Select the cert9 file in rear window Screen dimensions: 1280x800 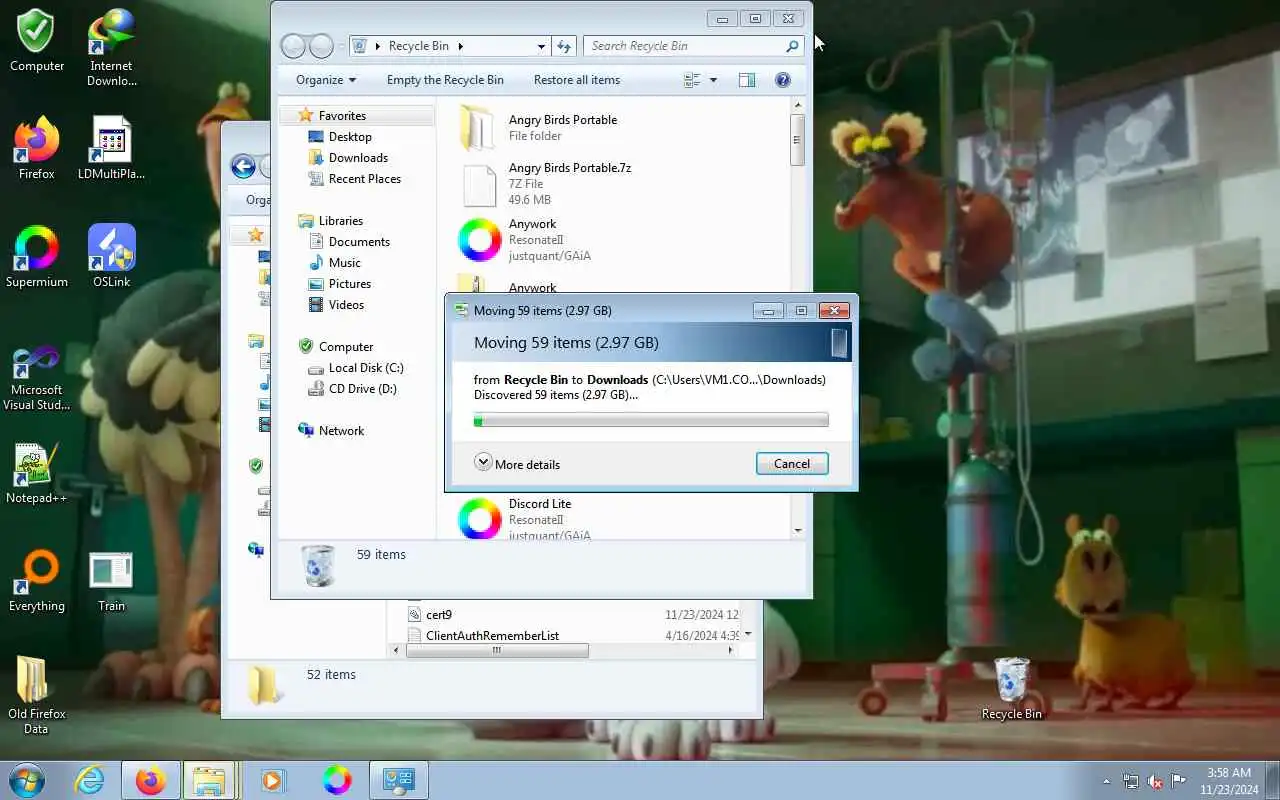[439, 615]
